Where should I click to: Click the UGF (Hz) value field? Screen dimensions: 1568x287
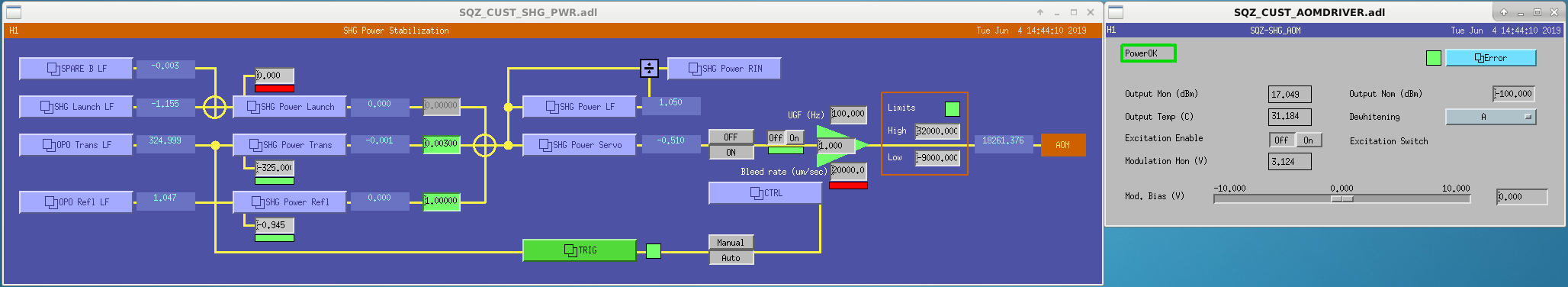[849, 114]
